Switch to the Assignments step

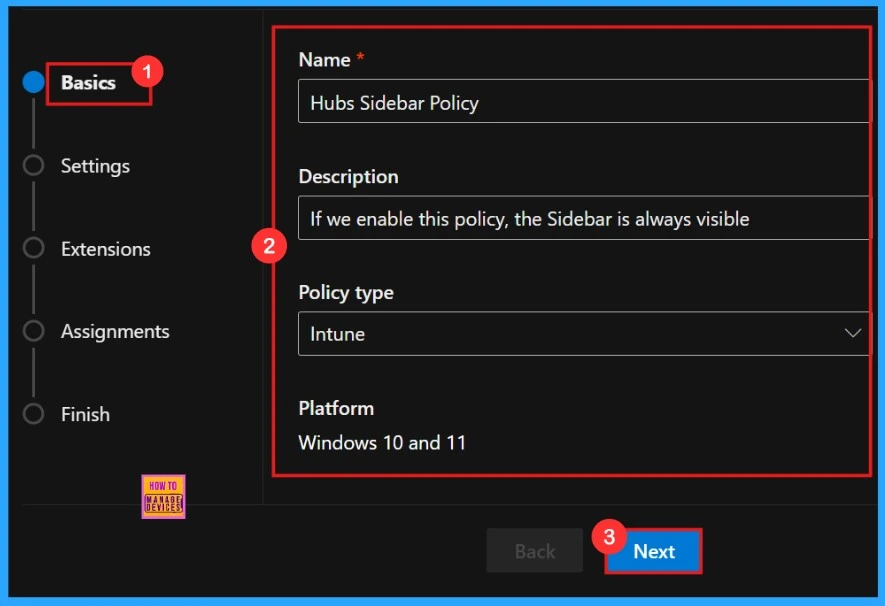[x=115, y=331]
